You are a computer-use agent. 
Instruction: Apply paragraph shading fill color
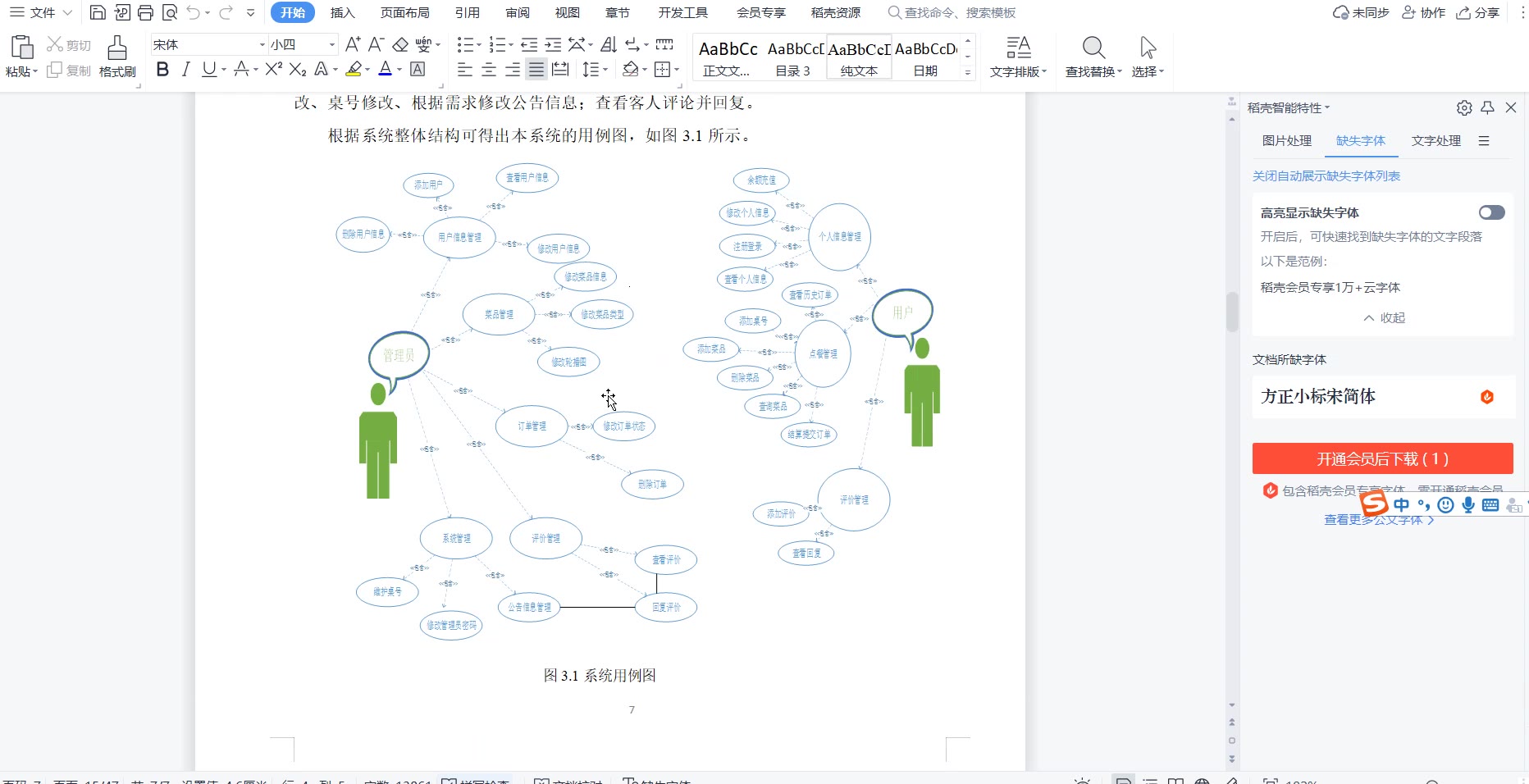click(630, 70)
